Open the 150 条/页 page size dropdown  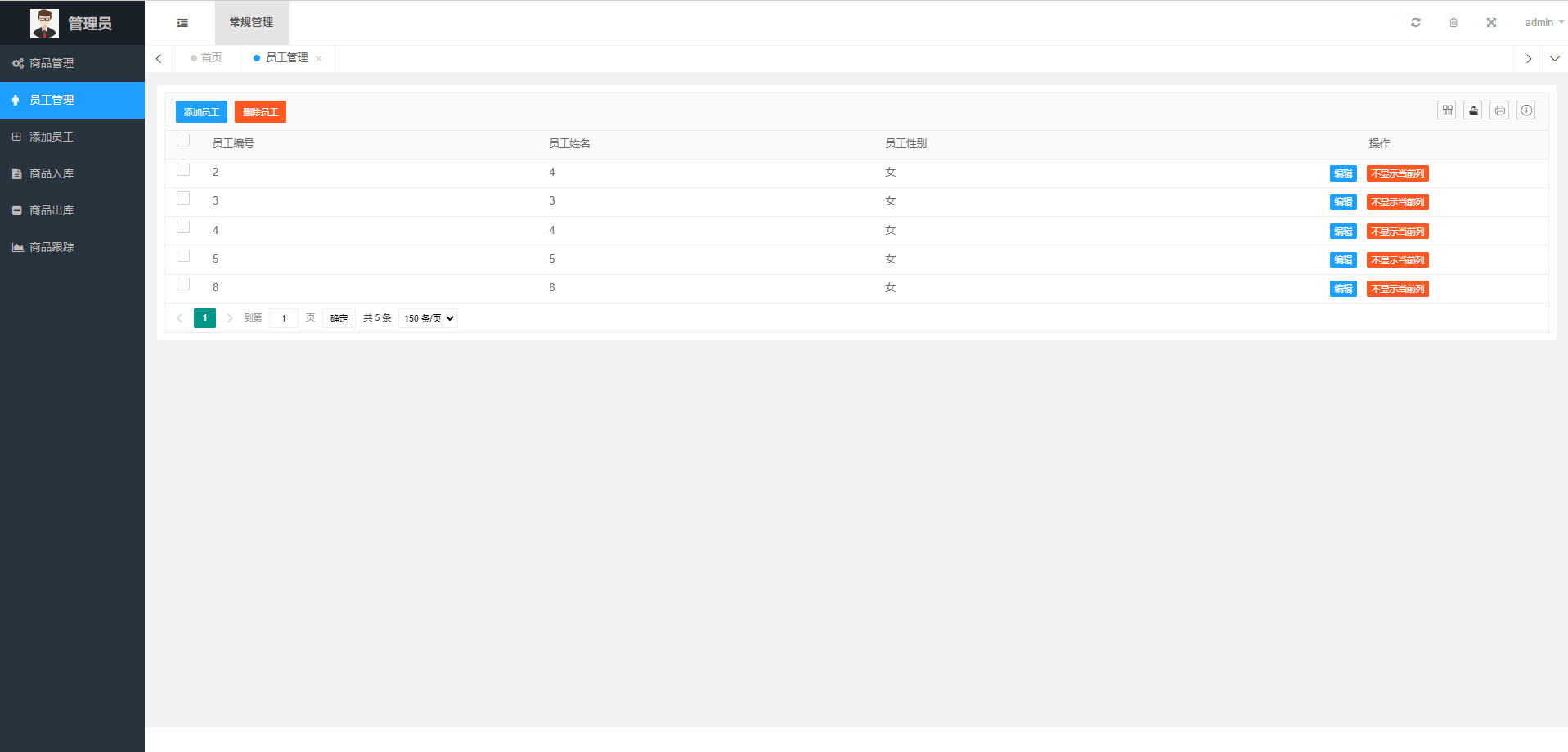[x=429, y=318]
